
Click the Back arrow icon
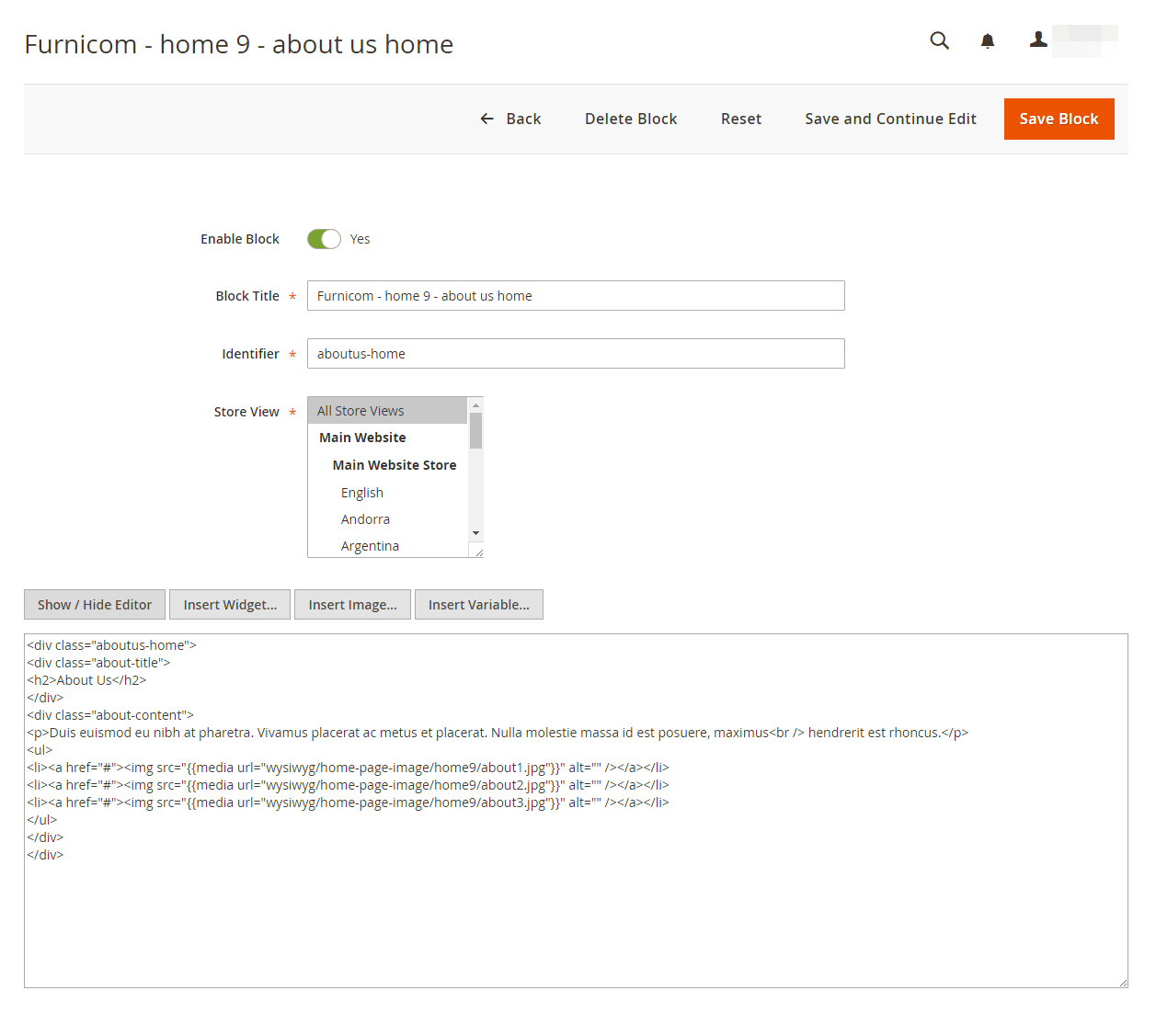tap(487, 119)
